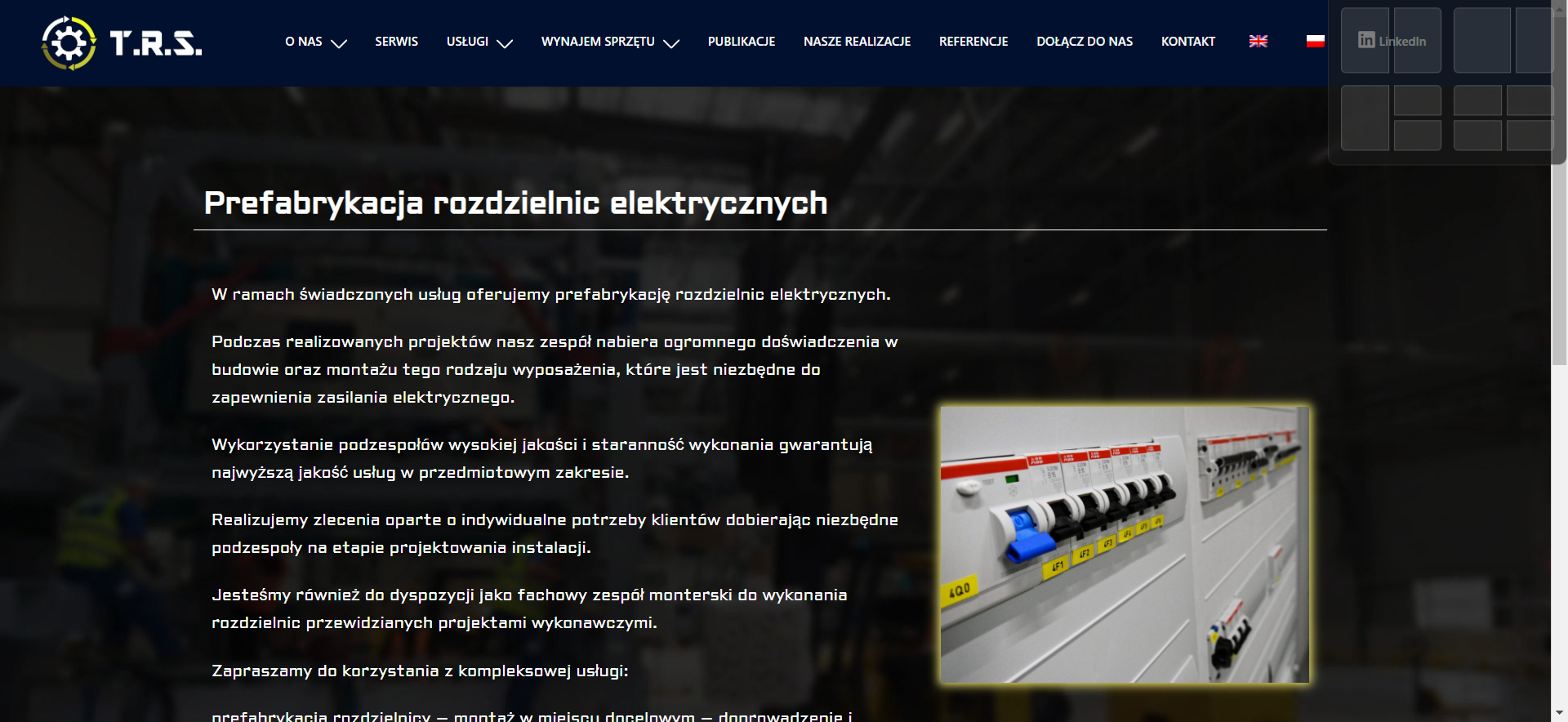Click the electrical switchboard photo
The width and height of the screenshot is (1568, 722).
point(1125,545)
